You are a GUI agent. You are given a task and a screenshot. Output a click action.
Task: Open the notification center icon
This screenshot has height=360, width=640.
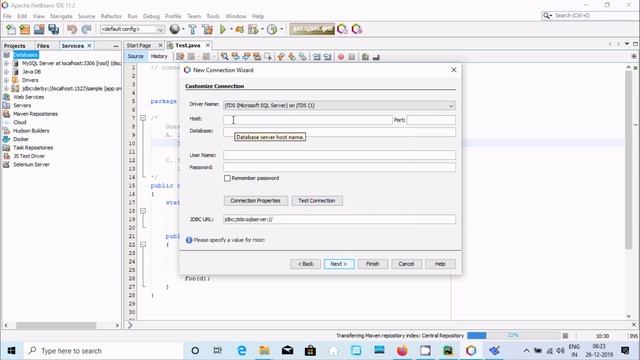click(625, 351)
